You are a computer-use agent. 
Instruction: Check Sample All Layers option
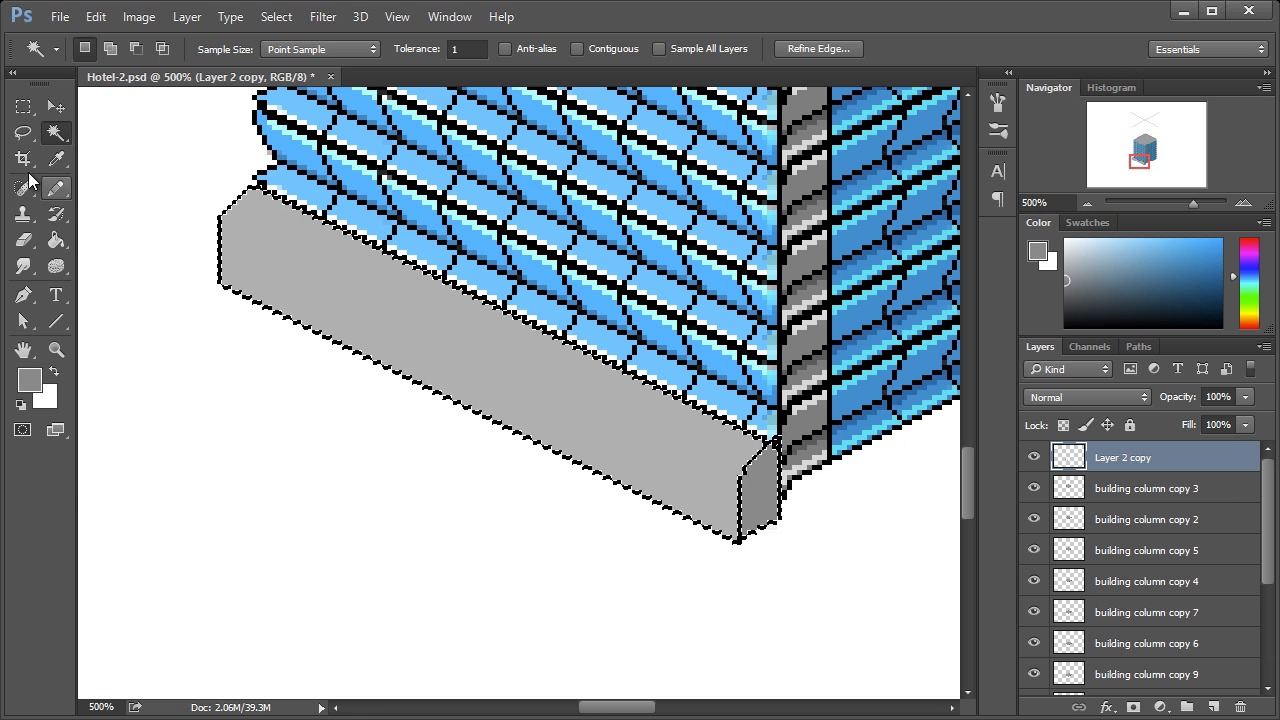(659, 49)
